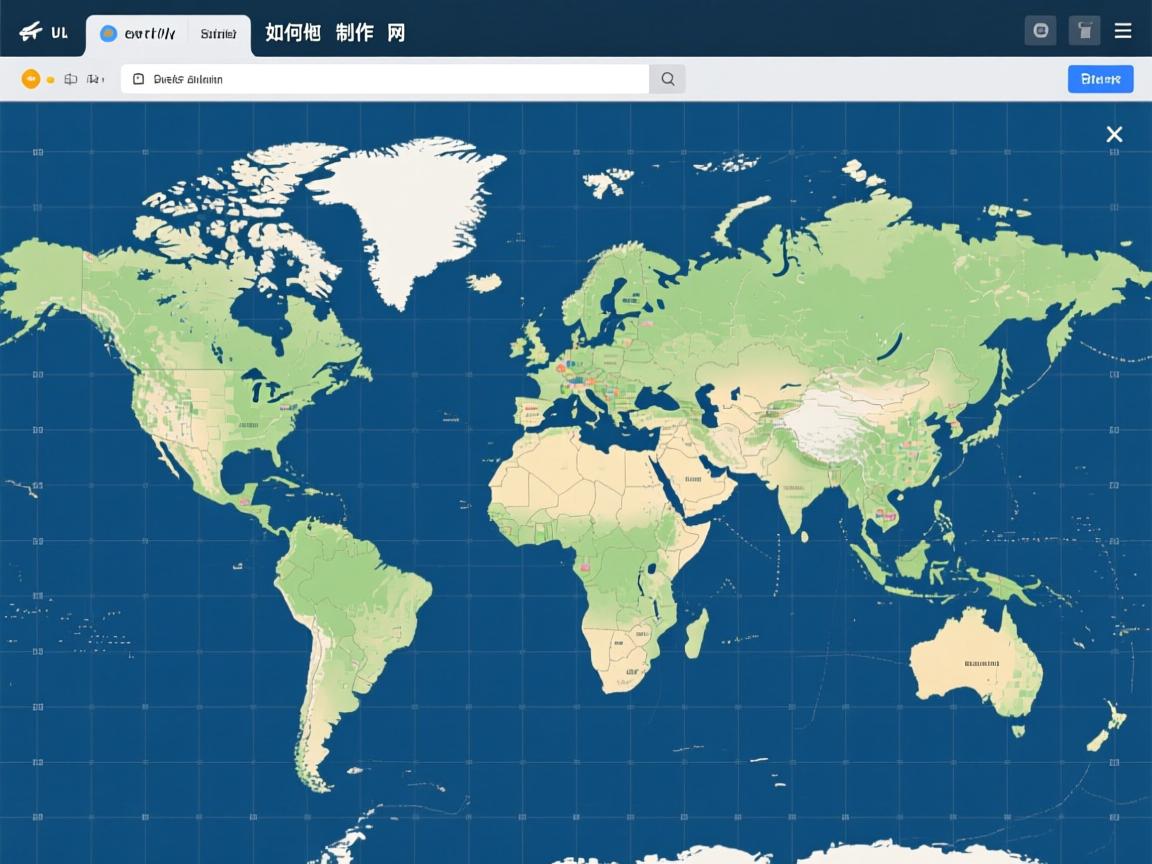
Task: Select the book-shaped icon next to the avatar
Action: [x=70, y=78]
